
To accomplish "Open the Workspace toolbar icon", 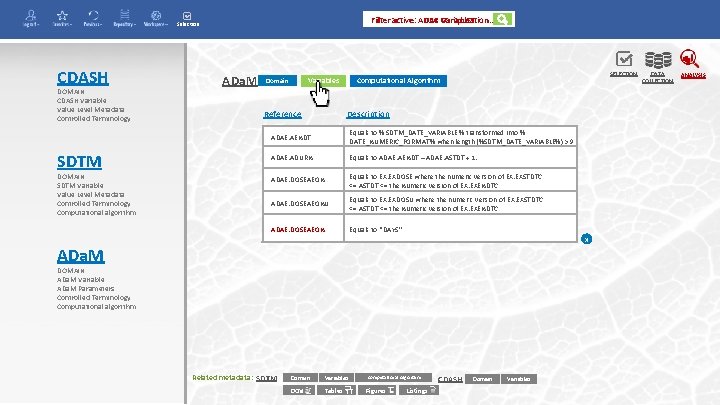I will [x=156, y=16].
